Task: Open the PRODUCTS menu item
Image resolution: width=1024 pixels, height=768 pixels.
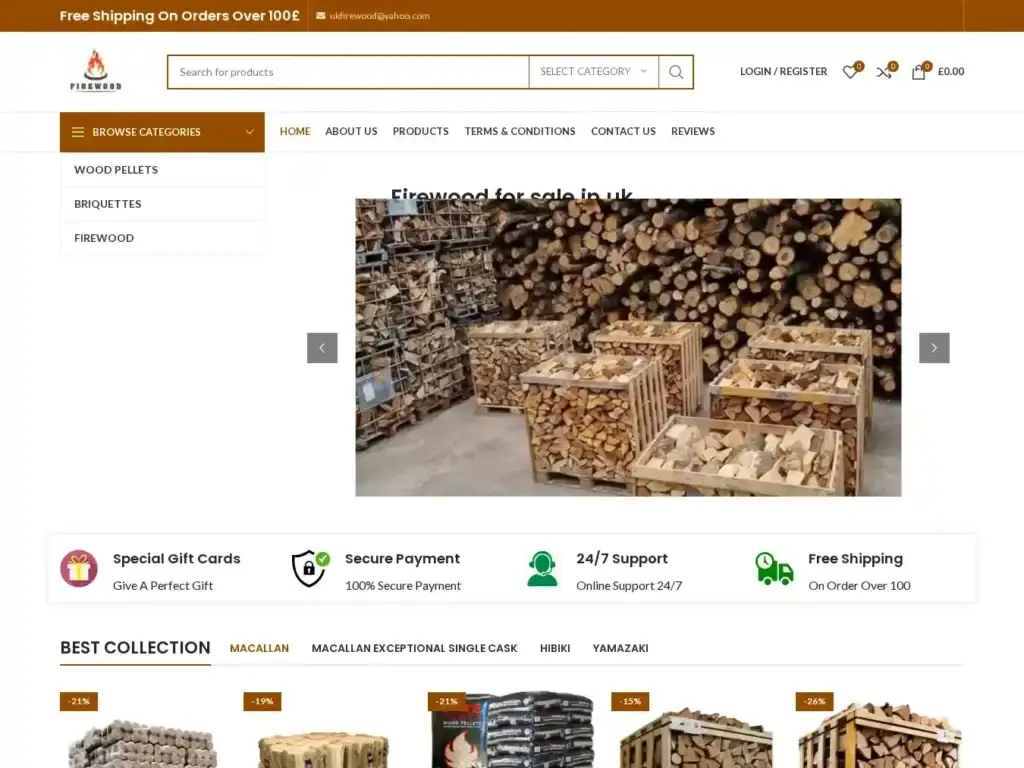Action: [420, 131]
